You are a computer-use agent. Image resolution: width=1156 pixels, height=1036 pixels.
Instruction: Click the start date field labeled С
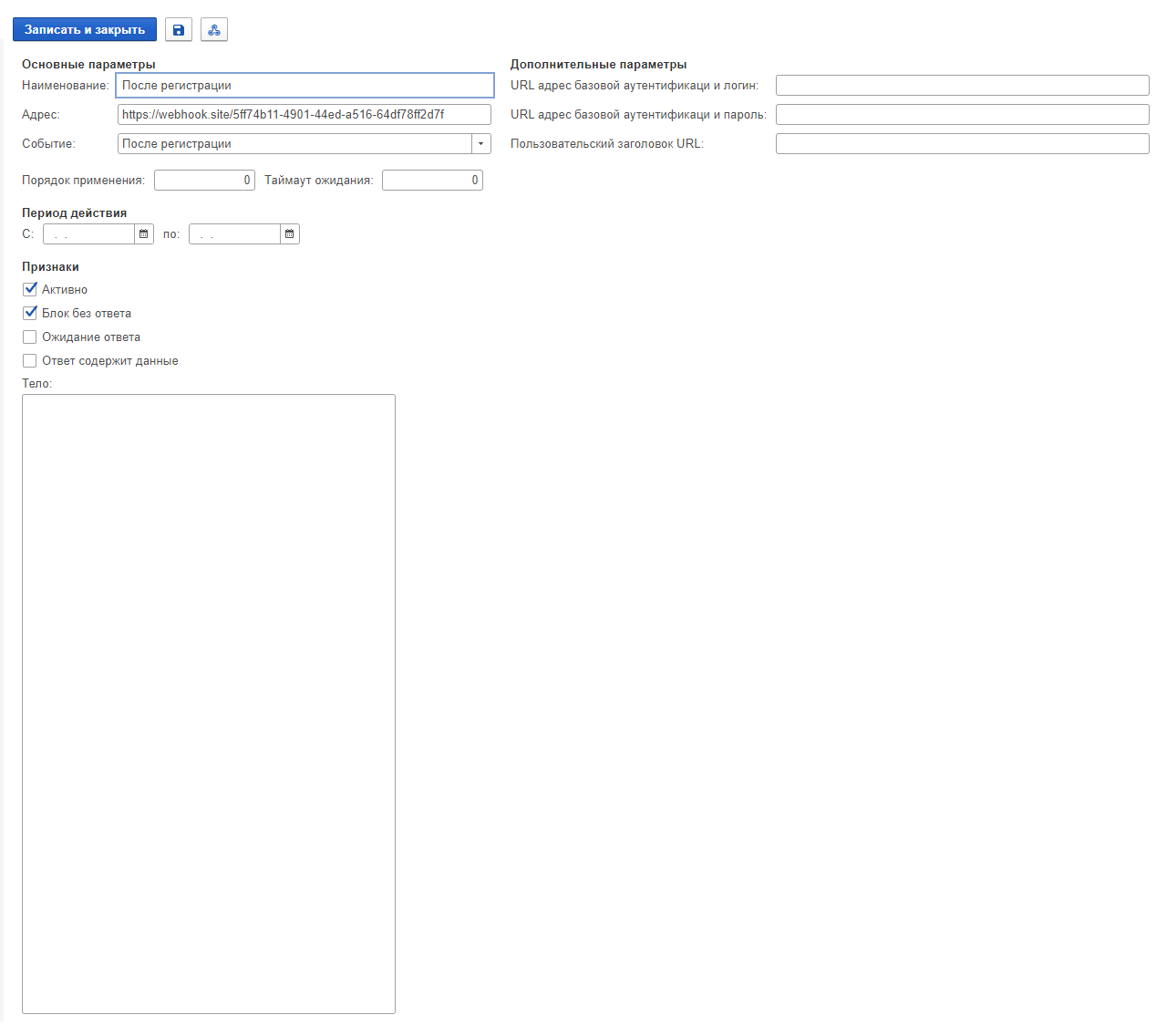89,234
